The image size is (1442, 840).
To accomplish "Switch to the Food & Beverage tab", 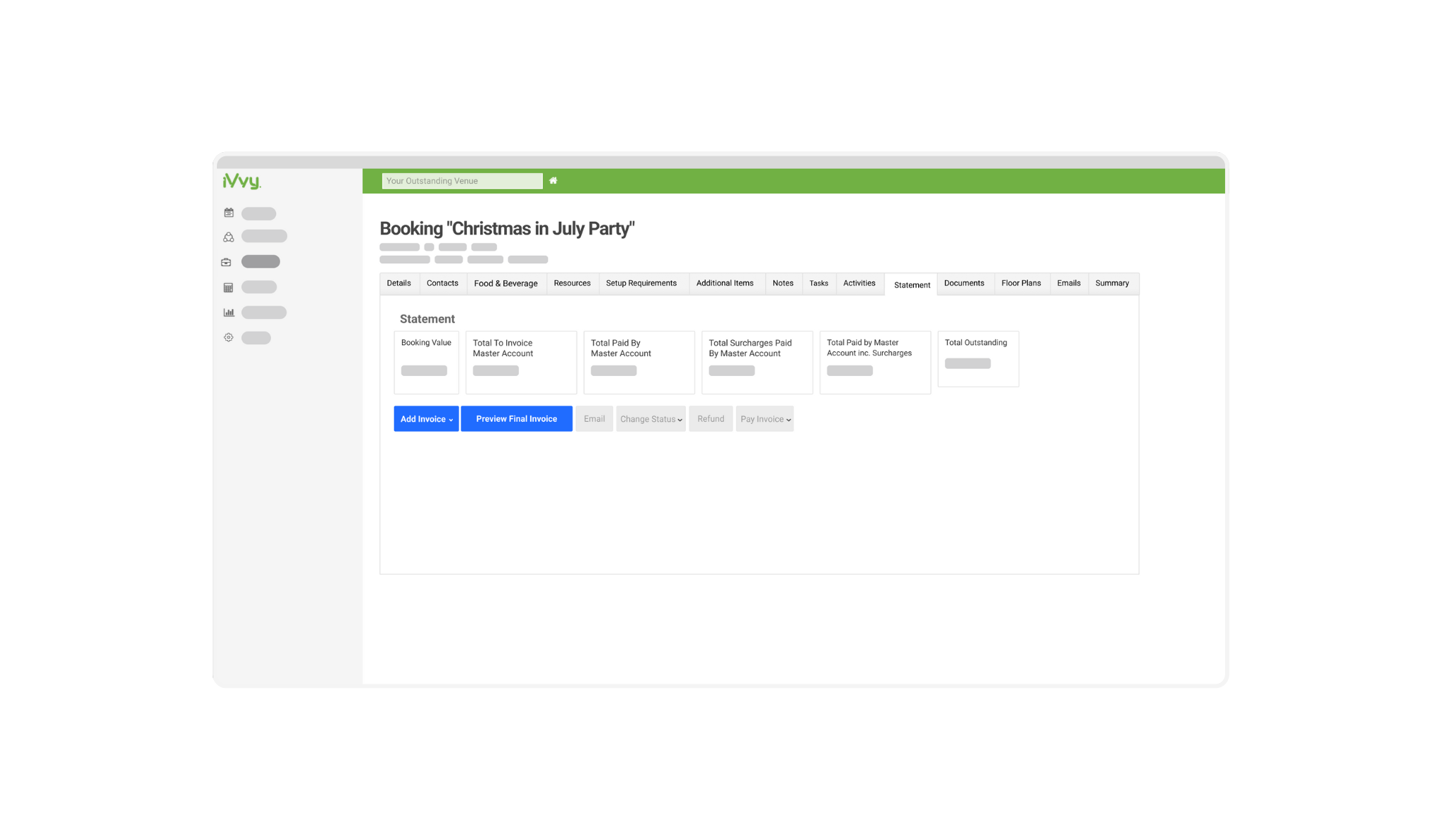I will tap(506, 283).
